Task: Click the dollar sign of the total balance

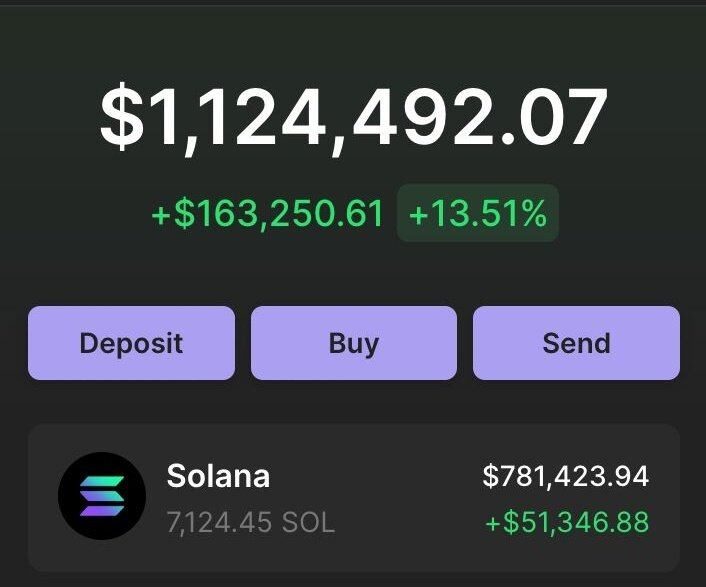Action: click(122, 118)
